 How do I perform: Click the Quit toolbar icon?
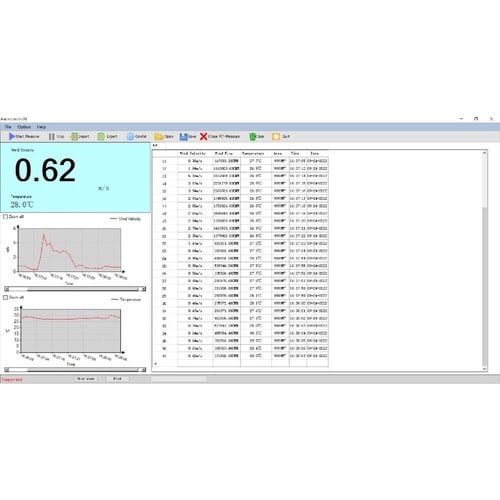(276, 136)
